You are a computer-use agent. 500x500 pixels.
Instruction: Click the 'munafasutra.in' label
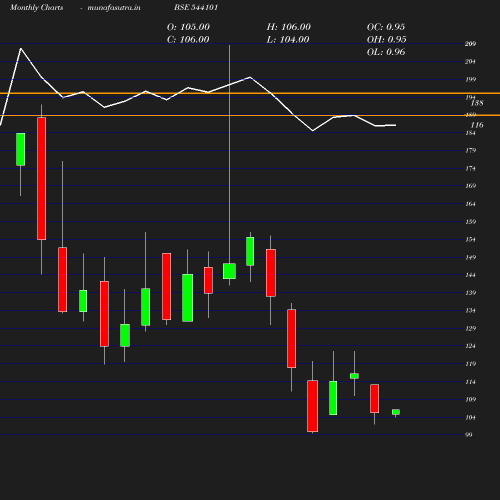[114, 8]
